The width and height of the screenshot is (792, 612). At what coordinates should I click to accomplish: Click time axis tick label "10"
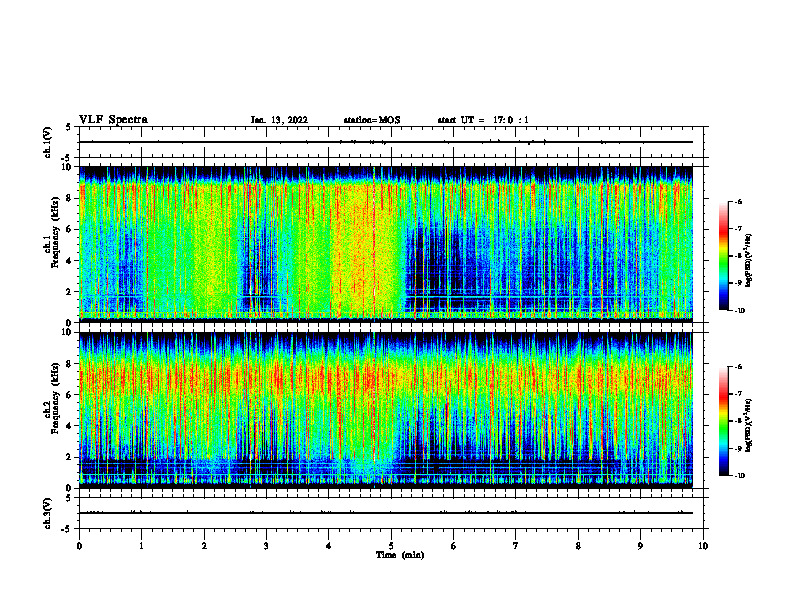[x=703, y=546]
